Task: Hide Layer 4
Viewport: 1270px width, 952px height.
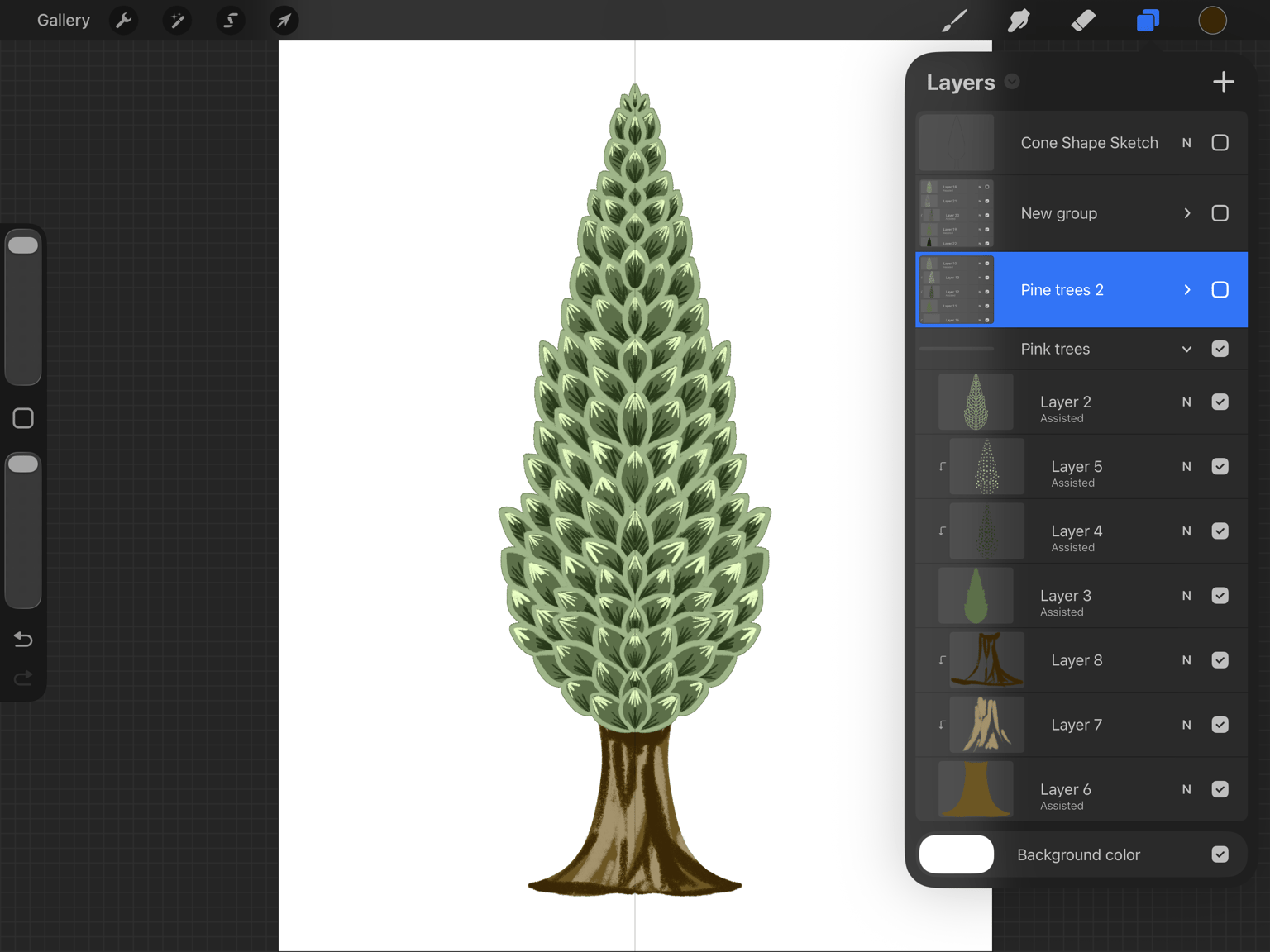Action: [x=1220, y=531]
